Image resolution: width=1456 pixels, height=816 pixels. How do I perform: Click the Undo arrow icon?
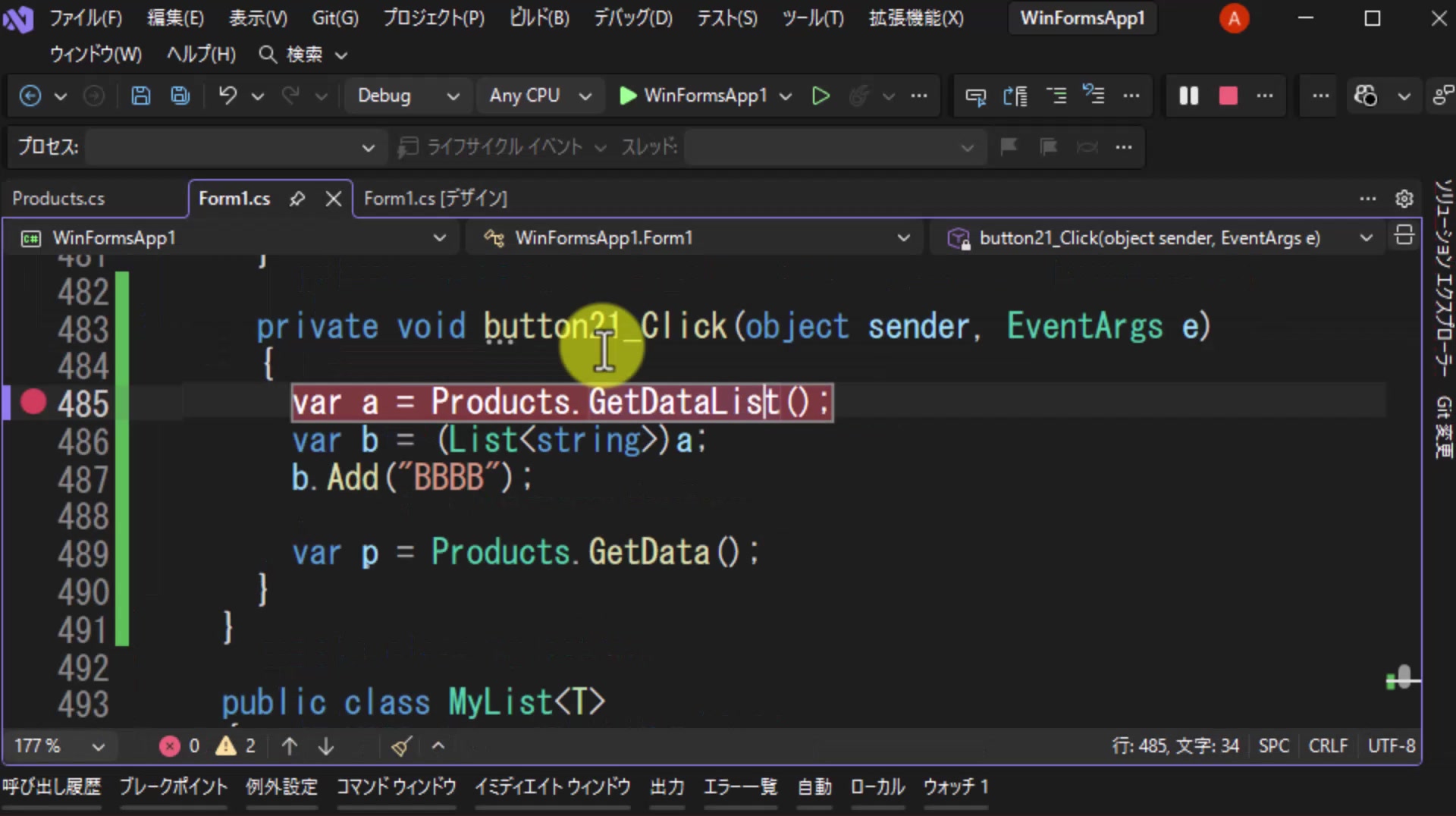pyautogui.click(x=227, y=96)
